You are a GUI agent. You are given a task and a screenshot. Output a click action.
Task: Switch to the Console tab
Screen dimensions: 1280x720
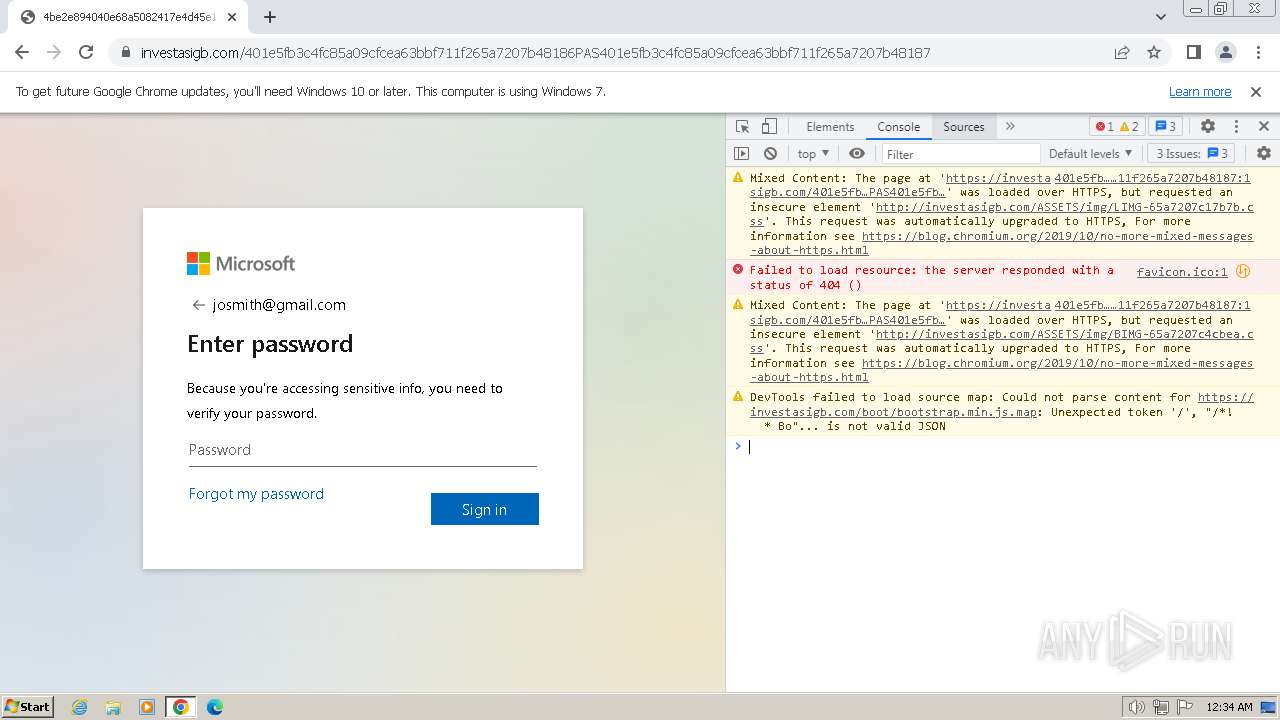pyautogui.click(x=898, y=126)
